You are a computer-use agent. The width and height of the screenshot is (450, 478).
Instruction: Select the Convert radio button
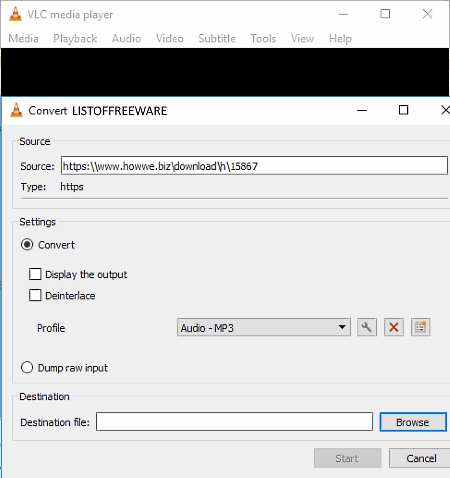[x=27, y=245]
